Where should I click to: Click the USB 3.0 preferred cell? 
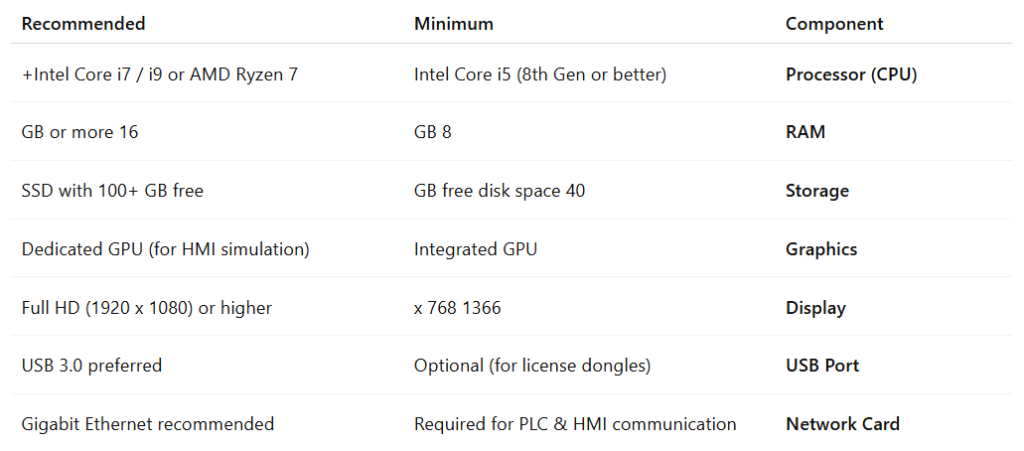[x=91, y=365]
